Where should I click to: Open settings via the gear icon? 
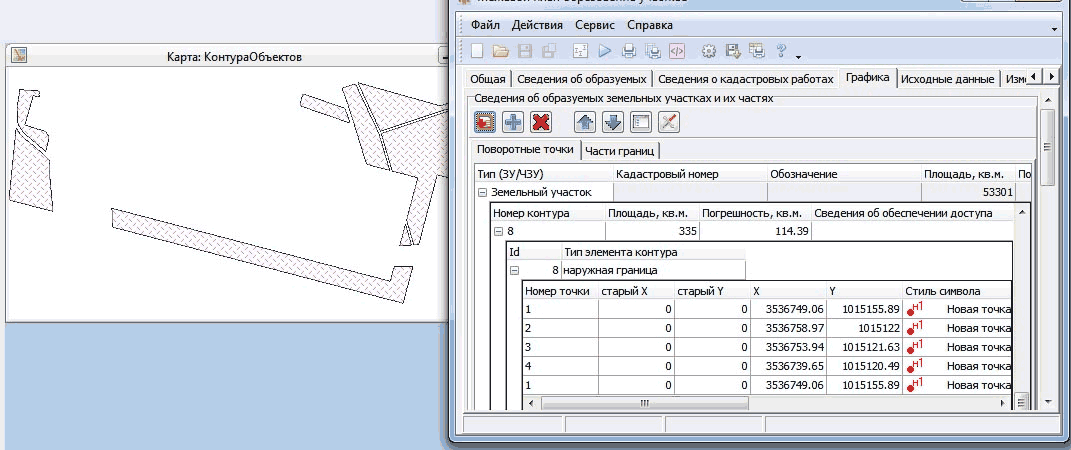[709, 51]
